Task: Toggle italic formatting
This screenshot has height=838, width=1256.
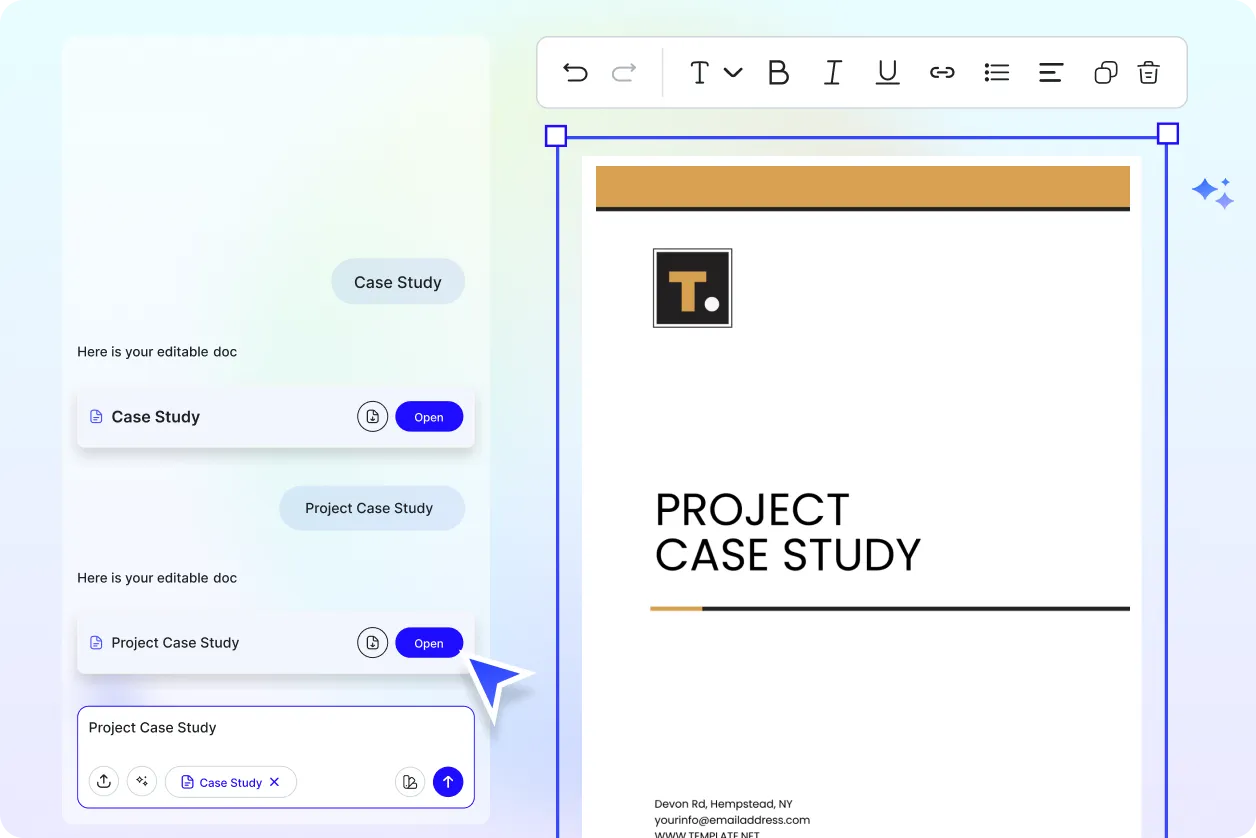Action: coord(833,72)
